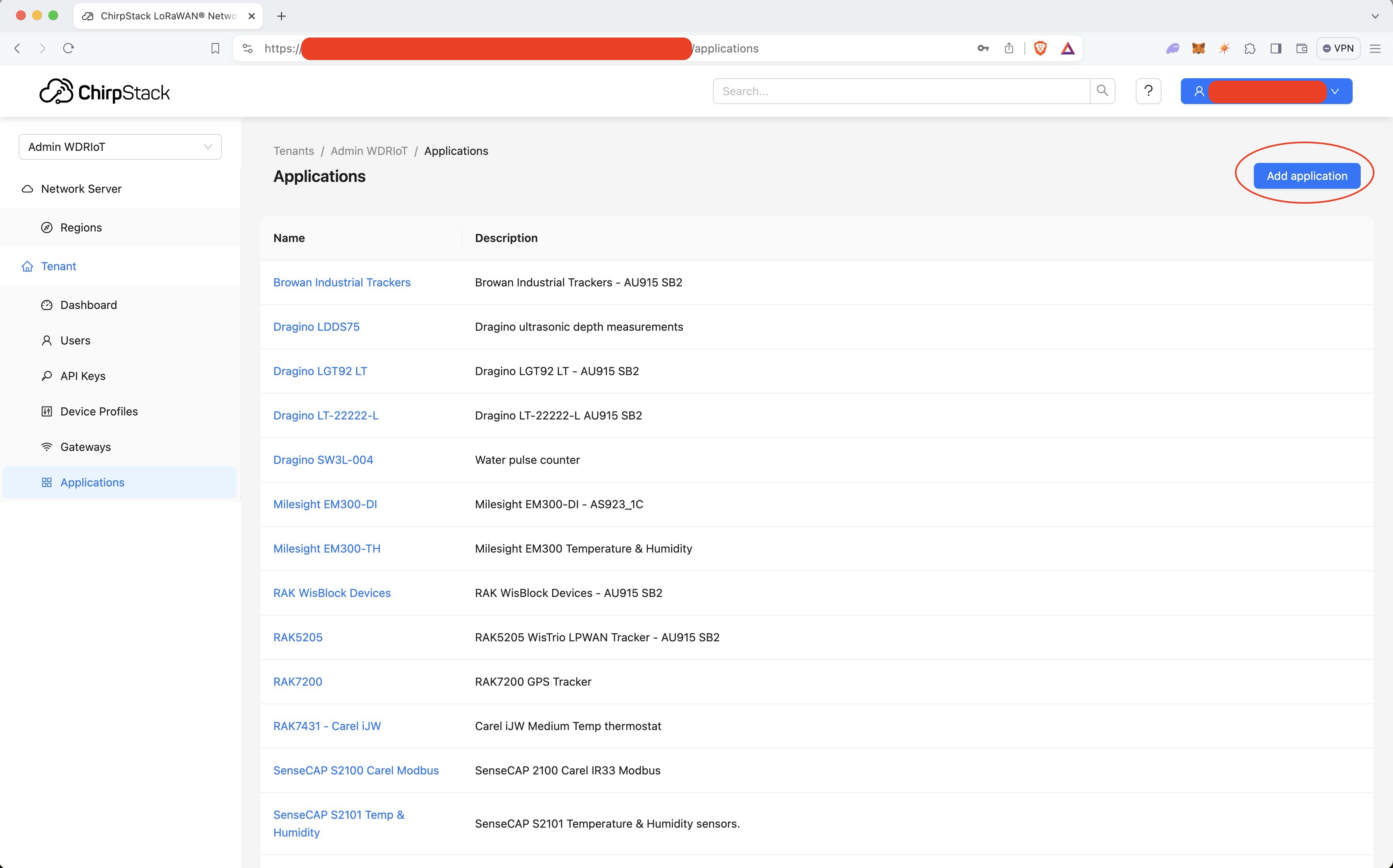Click the search magnifier button
1393x868 pixels.
coord(1102,91)
